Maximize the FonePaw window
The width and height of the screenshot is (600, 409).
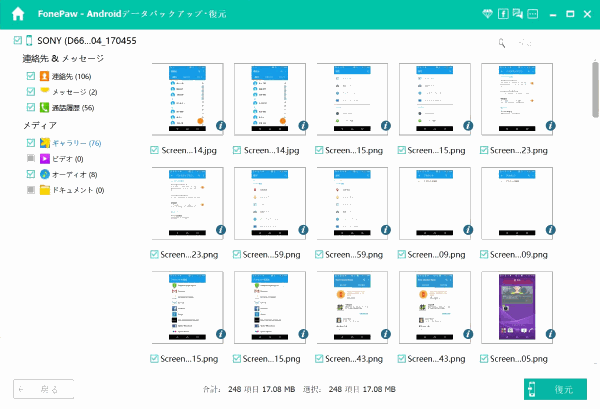pyautogui.click(x=570, y=14)
